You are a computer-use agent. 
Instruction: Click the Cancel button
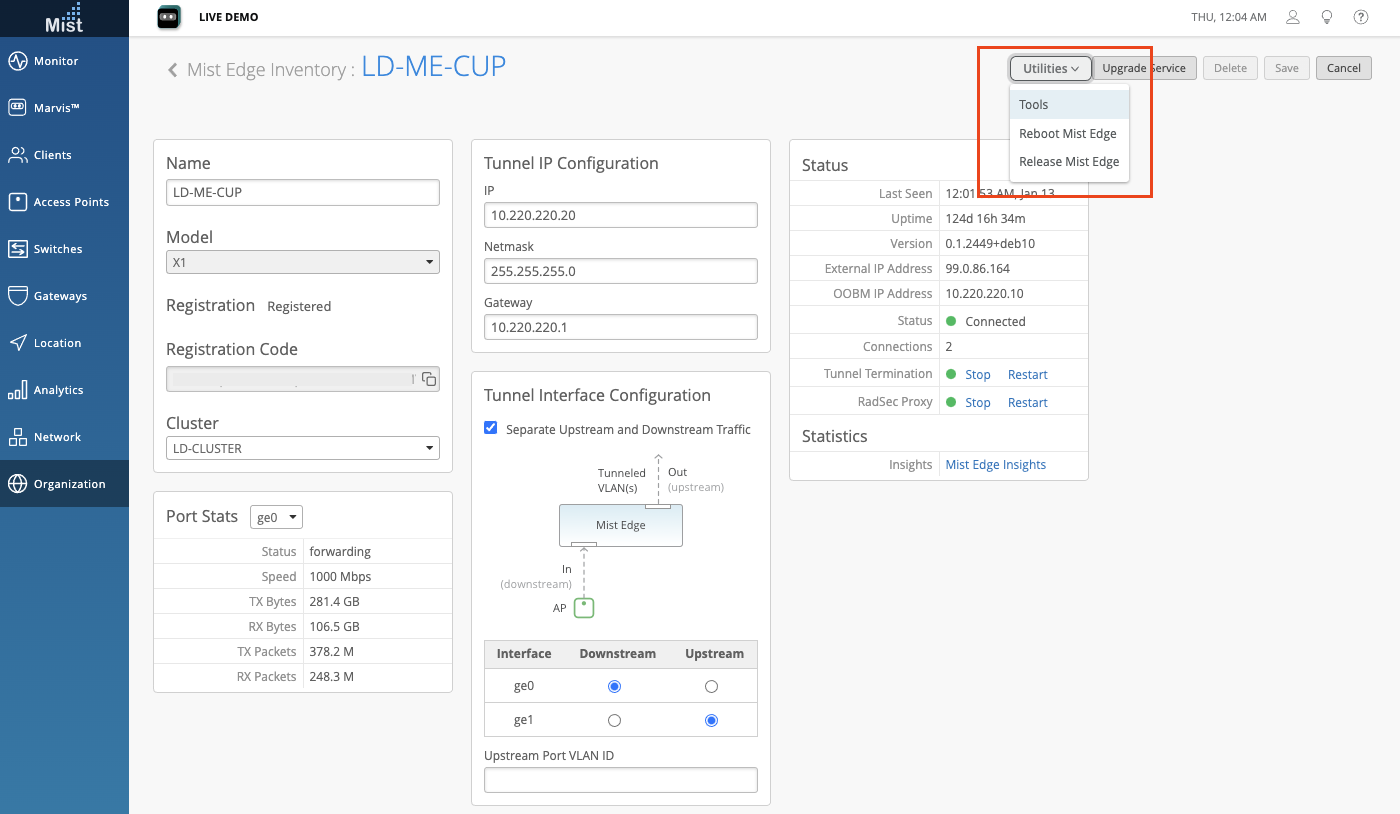(x=1344, y=68)
